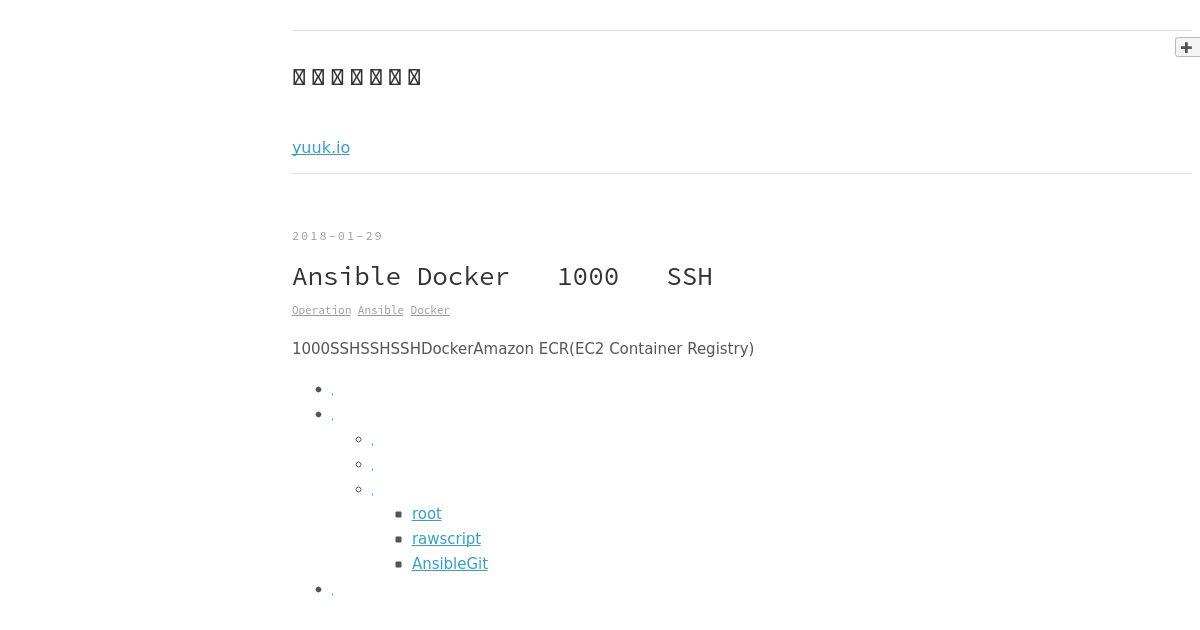Jump to the AnsibleGit section in the contents
This screenshot has height=630, width=1200.
coord(450,564)
